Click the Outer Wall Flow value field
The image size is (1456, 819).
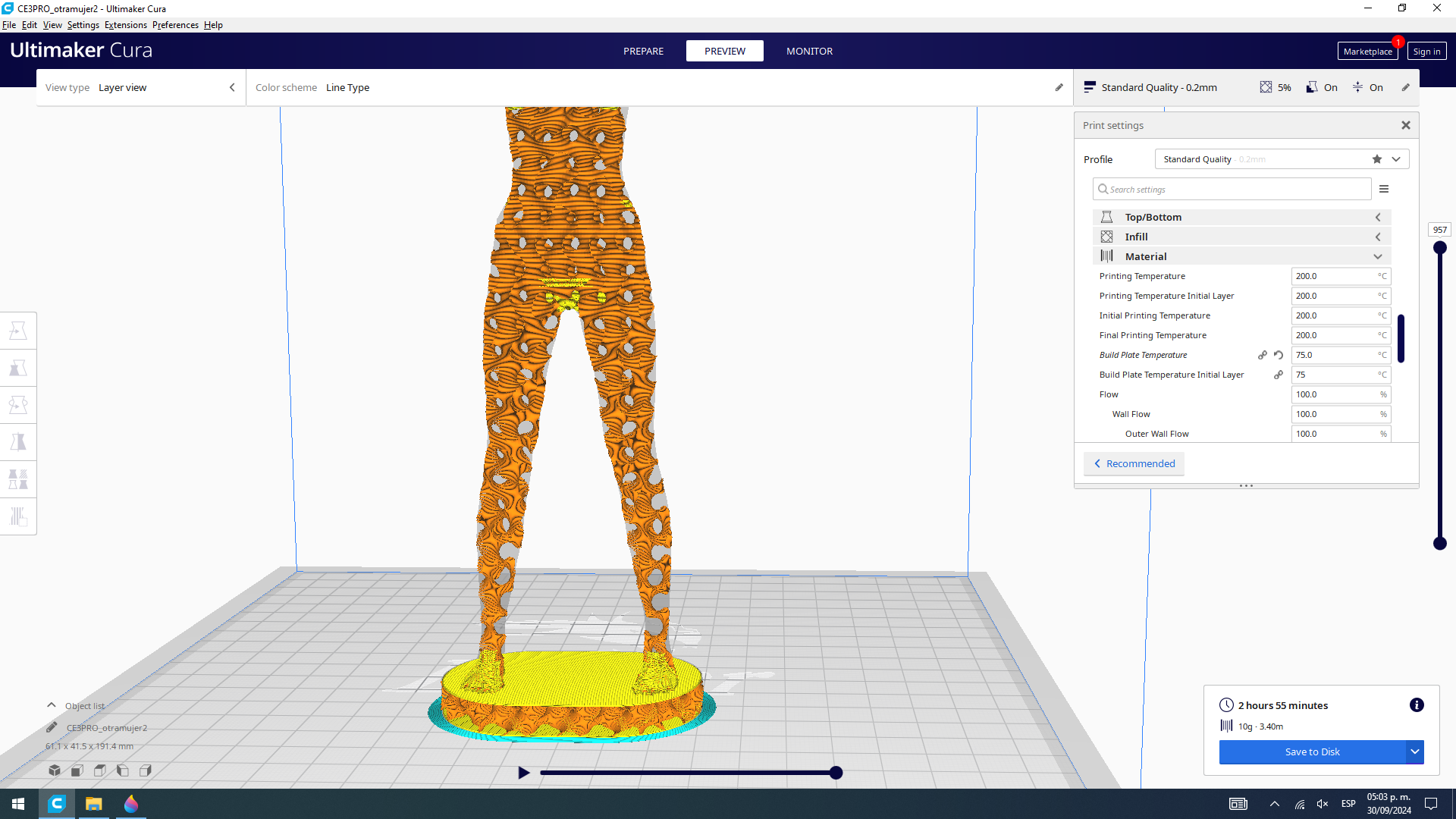(1341, 434)
